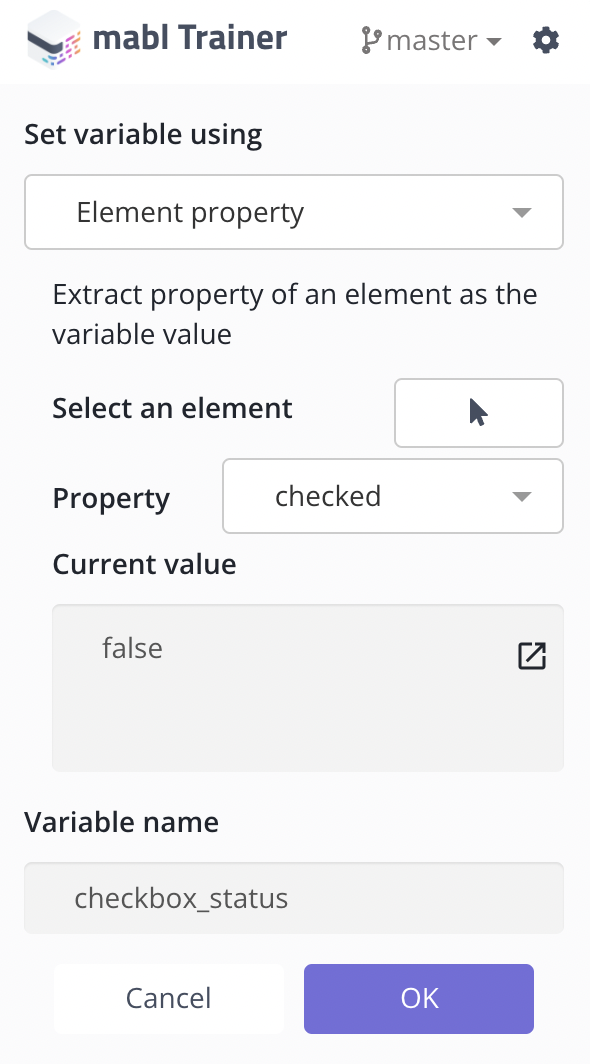Click the Select an element label
Image resolution: width=590 pixels, height=1064 pixels.
(172, 408)
